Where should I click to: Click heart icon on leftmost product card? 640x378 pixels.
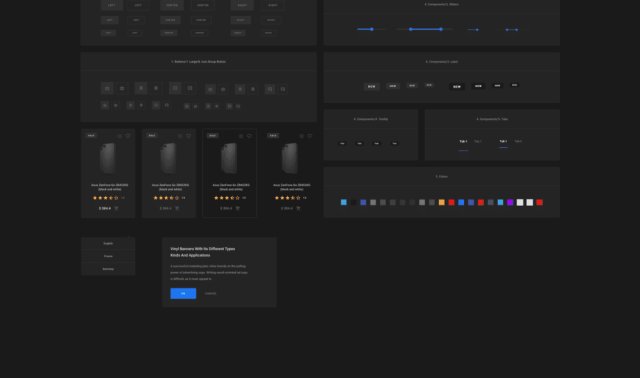[x=128, y=136]
